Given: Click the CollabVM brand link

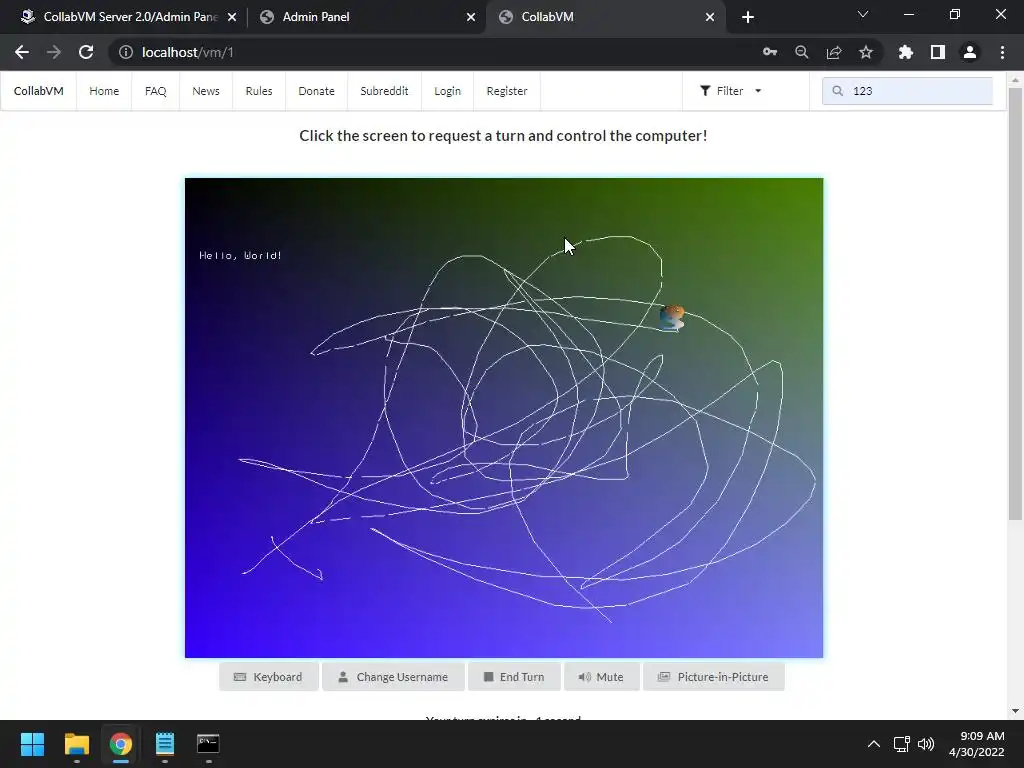Looking at the screenshot, I should click(39, 91).
